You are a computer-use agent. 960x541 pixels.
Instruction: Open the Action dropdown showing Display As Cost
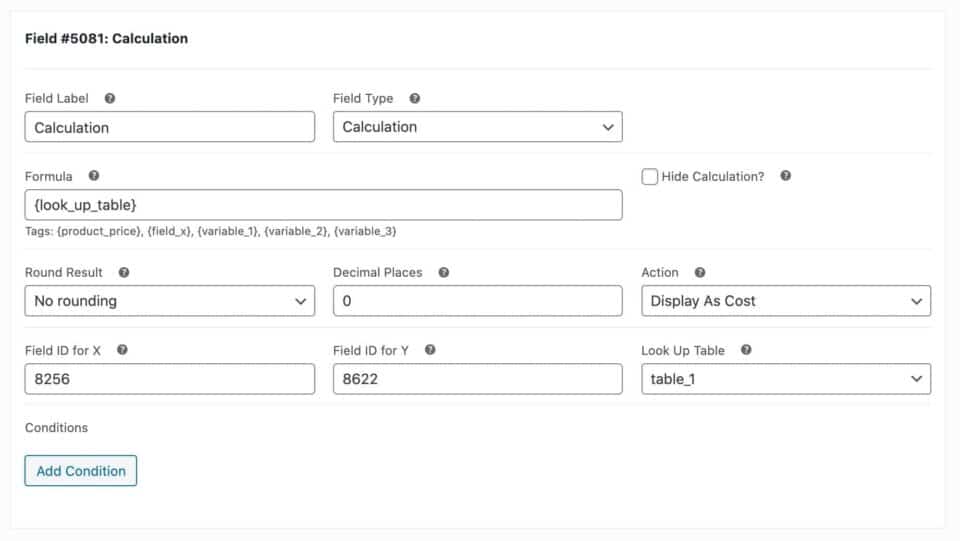tap(786, 300)
